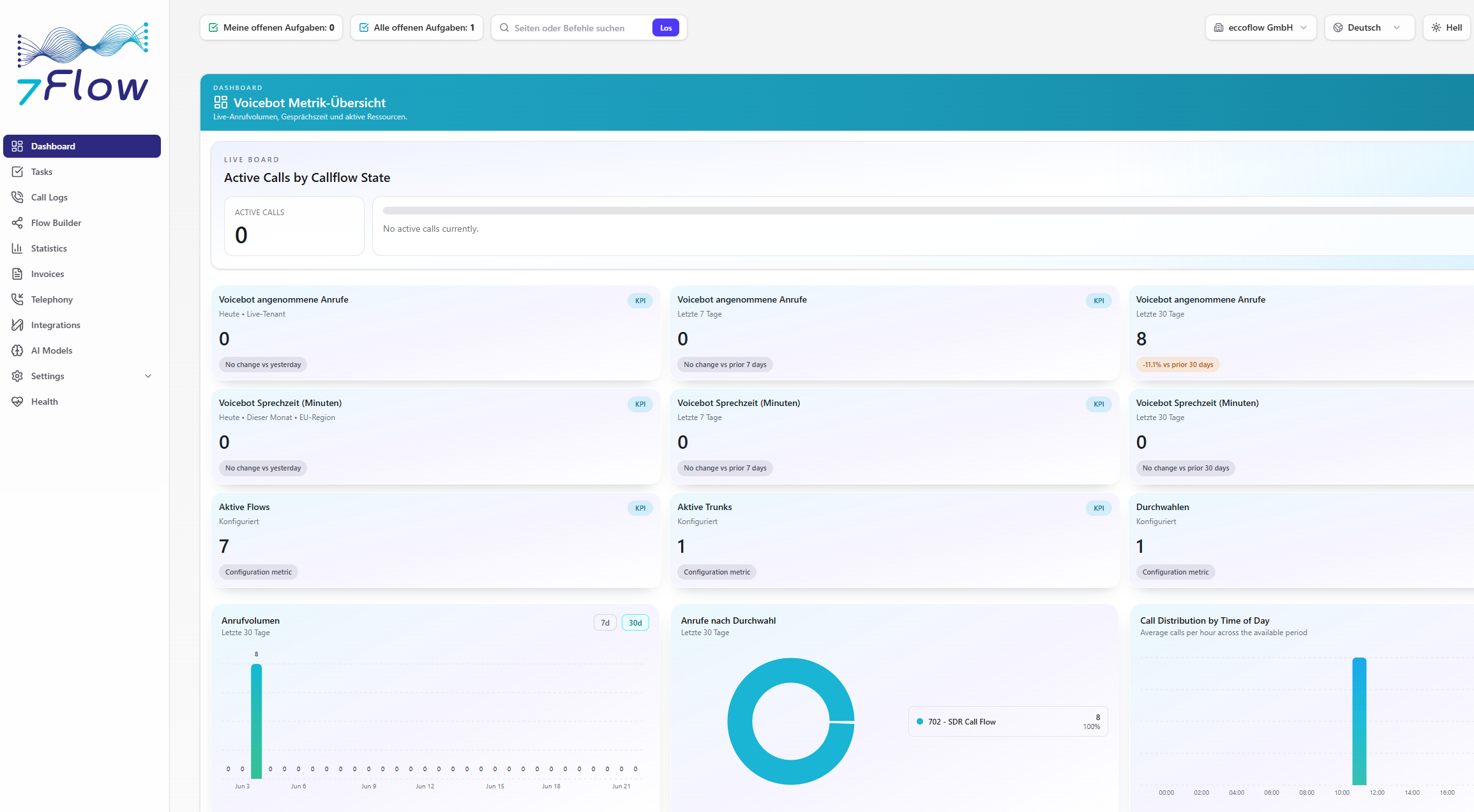Open the Dashboard menu item

82,146
